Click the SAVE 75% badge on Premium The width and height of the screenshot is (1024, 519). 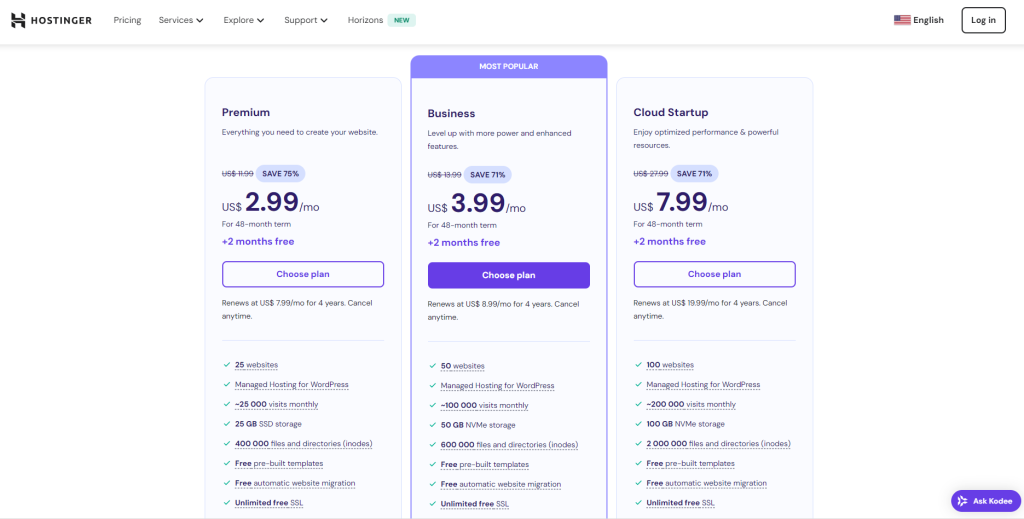pos(280,173)
